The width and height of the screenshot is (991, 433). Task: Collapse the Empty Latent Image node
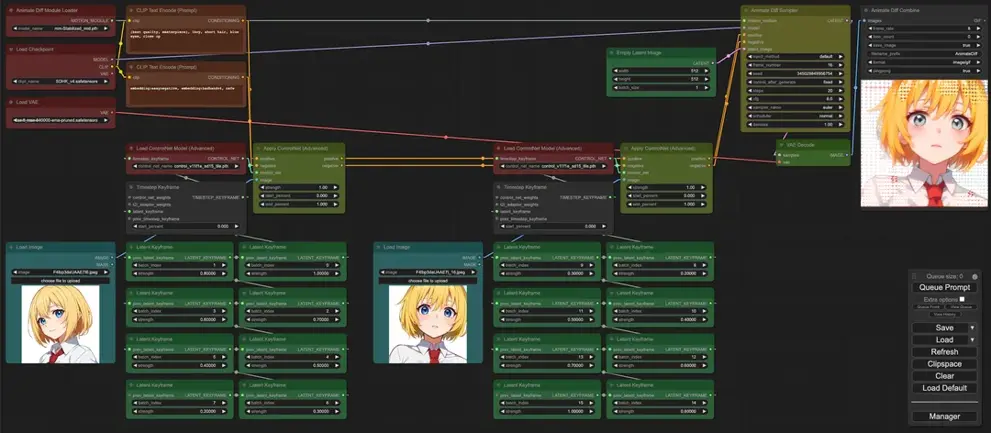point(612,51)
